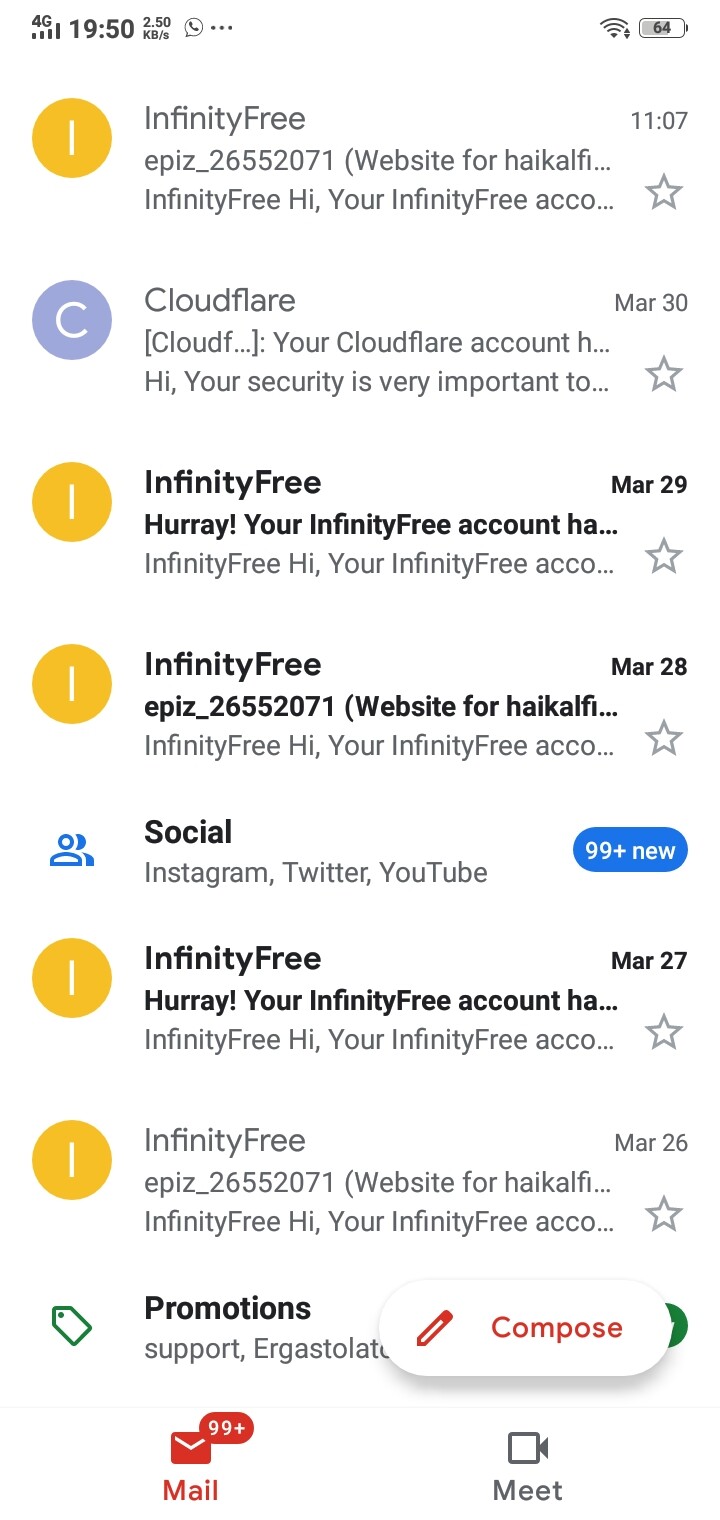Open the Cloudflare account security email
Image resolution: width=720 pixels, height=1520 pixels.
[x=378, y=343]
